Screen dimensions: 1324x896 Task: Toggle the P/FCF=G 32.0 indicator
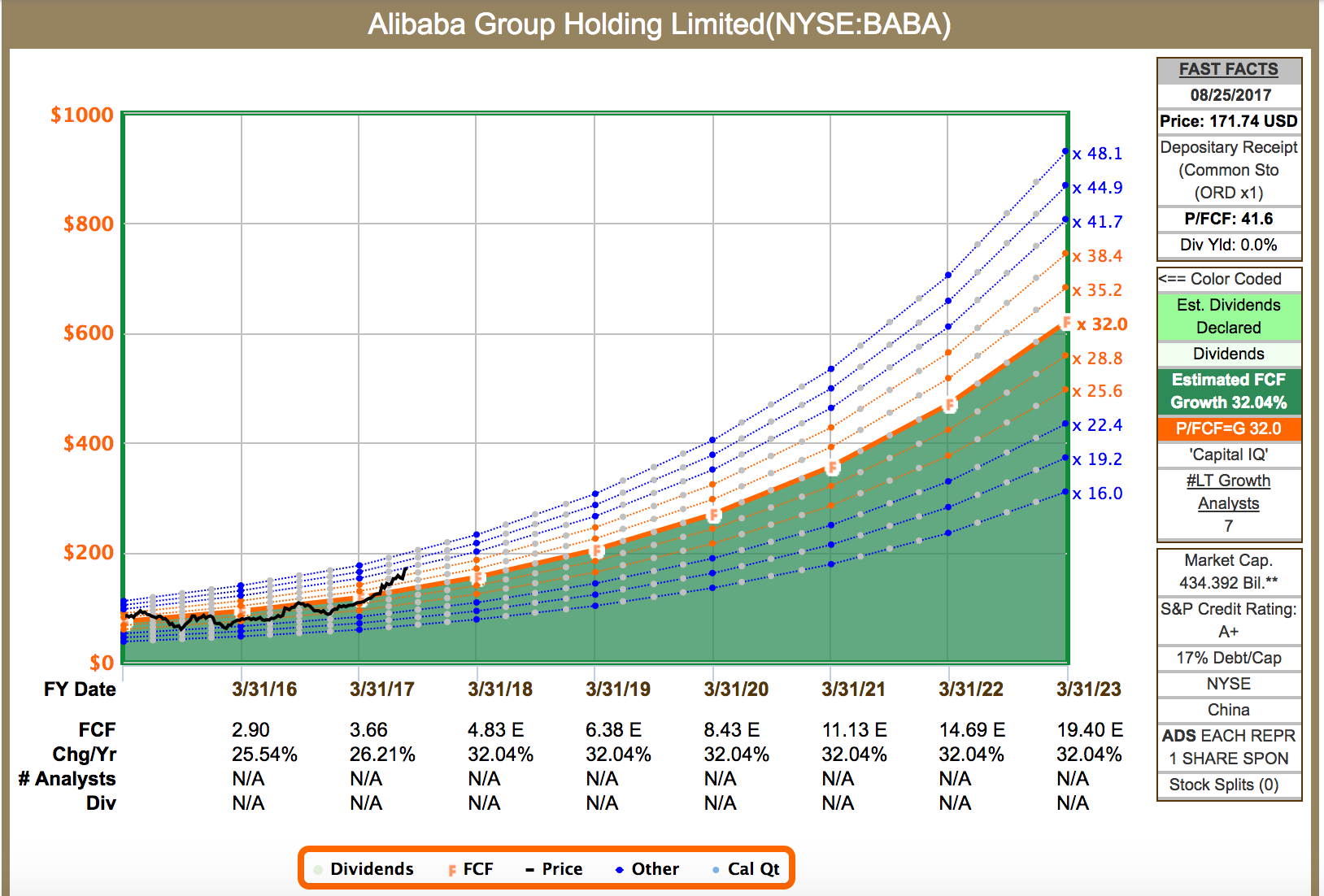[1229, 429]
